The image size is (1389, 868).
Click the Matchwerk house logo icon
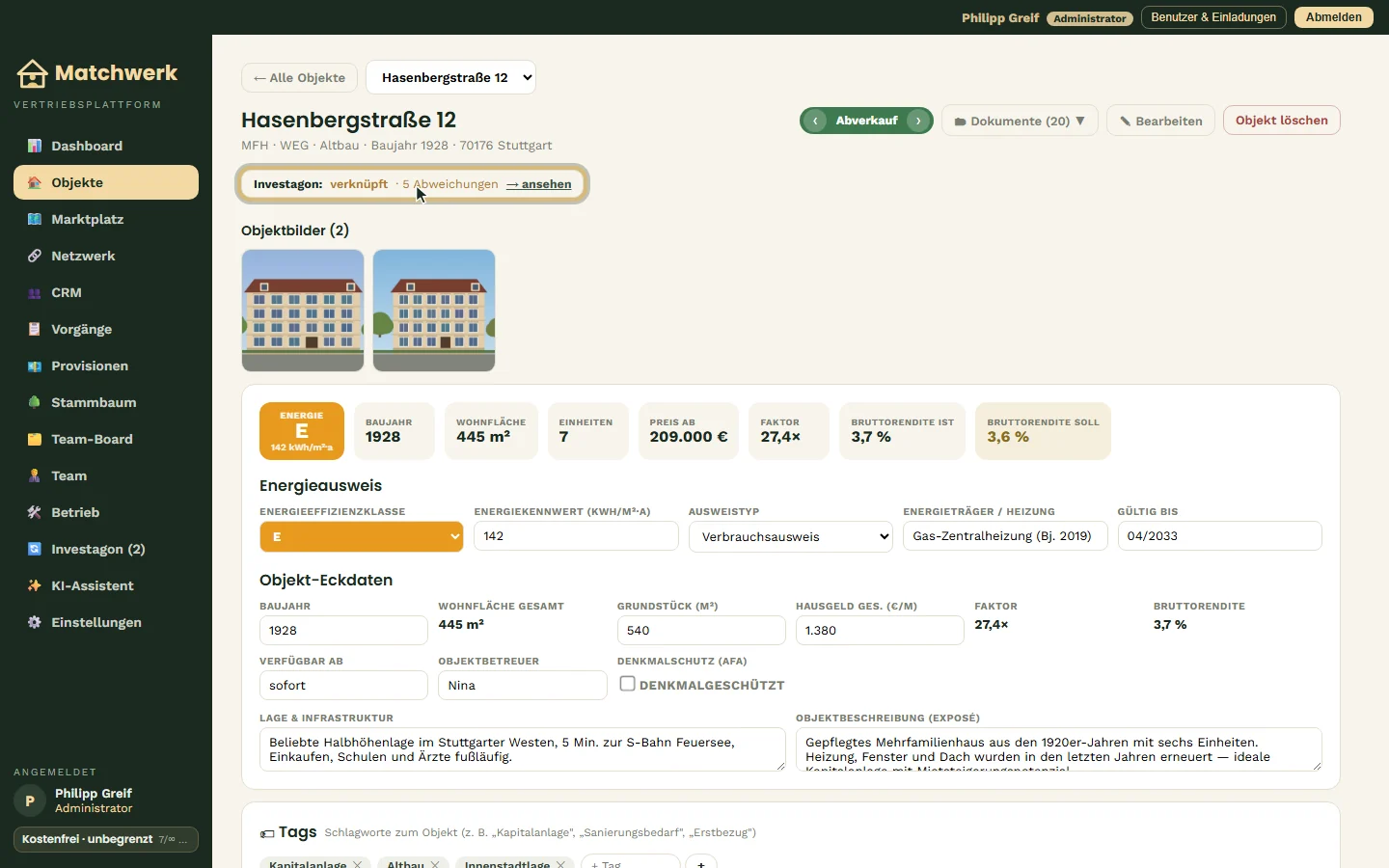[x=33, y=73]
